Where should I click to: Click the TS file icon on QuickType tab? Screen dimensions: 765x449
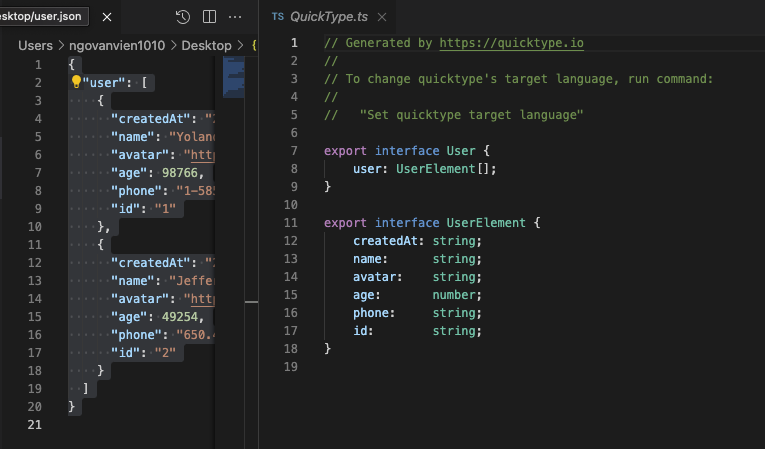coord(278,17)
